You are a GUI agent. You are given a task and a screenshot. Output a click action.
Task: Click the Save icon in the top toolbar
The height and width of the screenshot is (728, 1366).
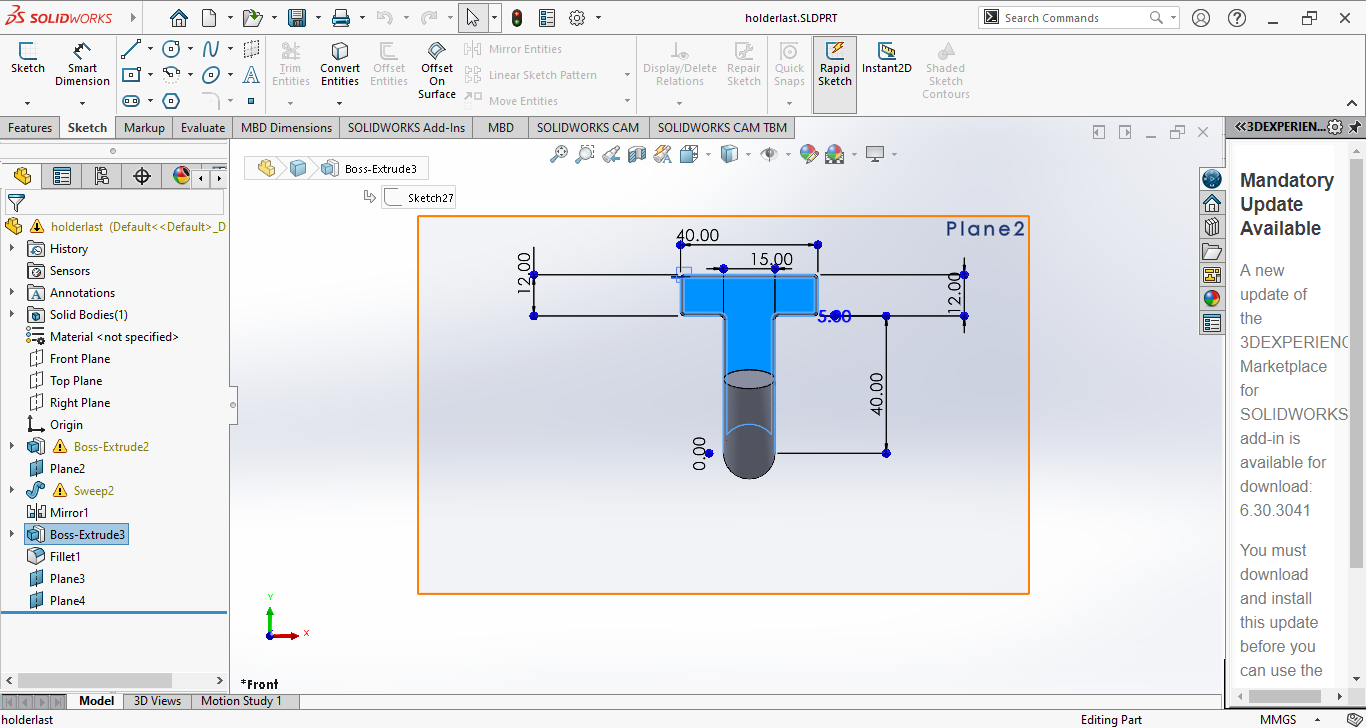[x=297, y=18]
